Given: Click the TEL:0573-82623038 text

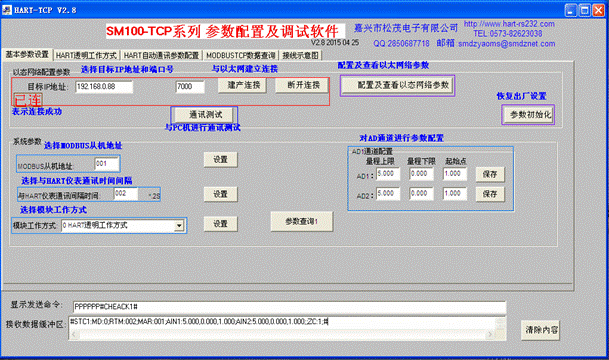Looking at the screenshot, I should click(508, 34).
